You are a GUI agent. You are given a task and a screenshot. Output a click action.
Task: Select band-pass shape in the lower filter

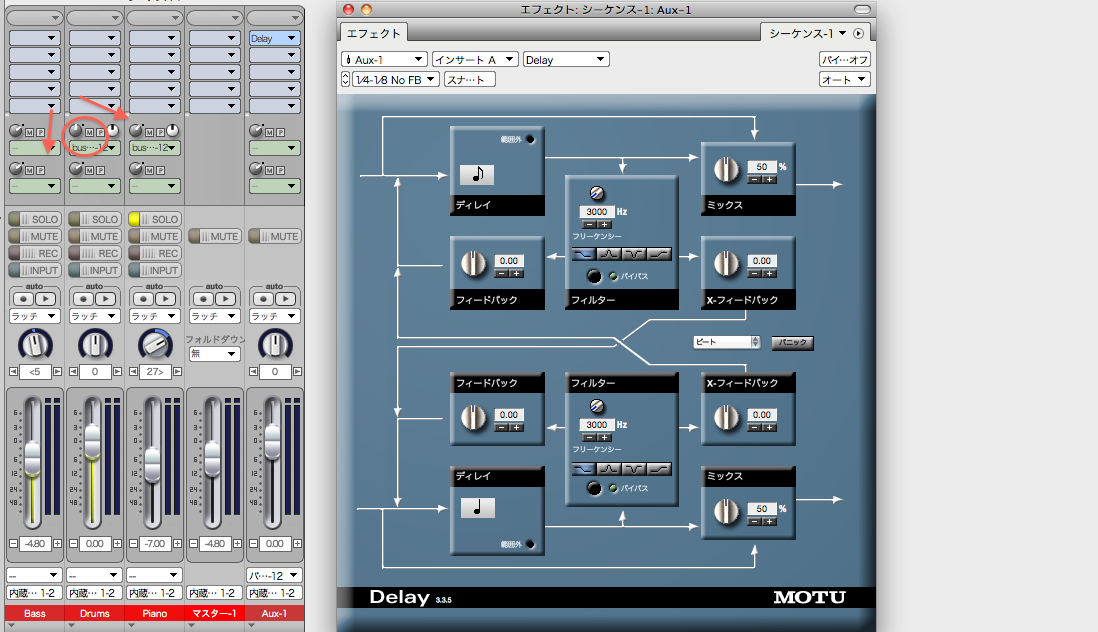tap(609, 468)
